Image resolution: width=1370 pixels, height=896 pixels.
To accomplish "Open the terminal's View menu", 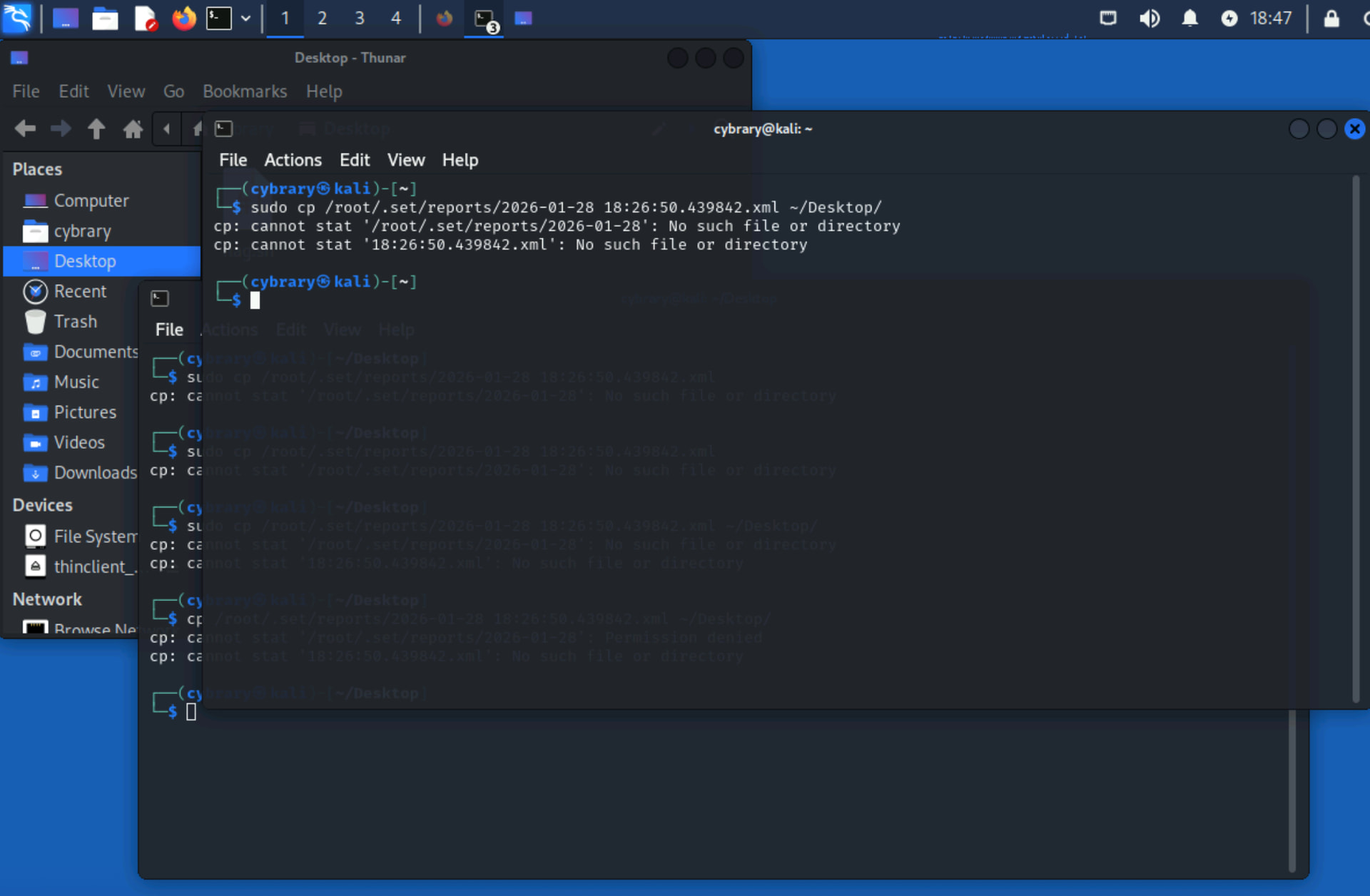I will pos(405,160).
